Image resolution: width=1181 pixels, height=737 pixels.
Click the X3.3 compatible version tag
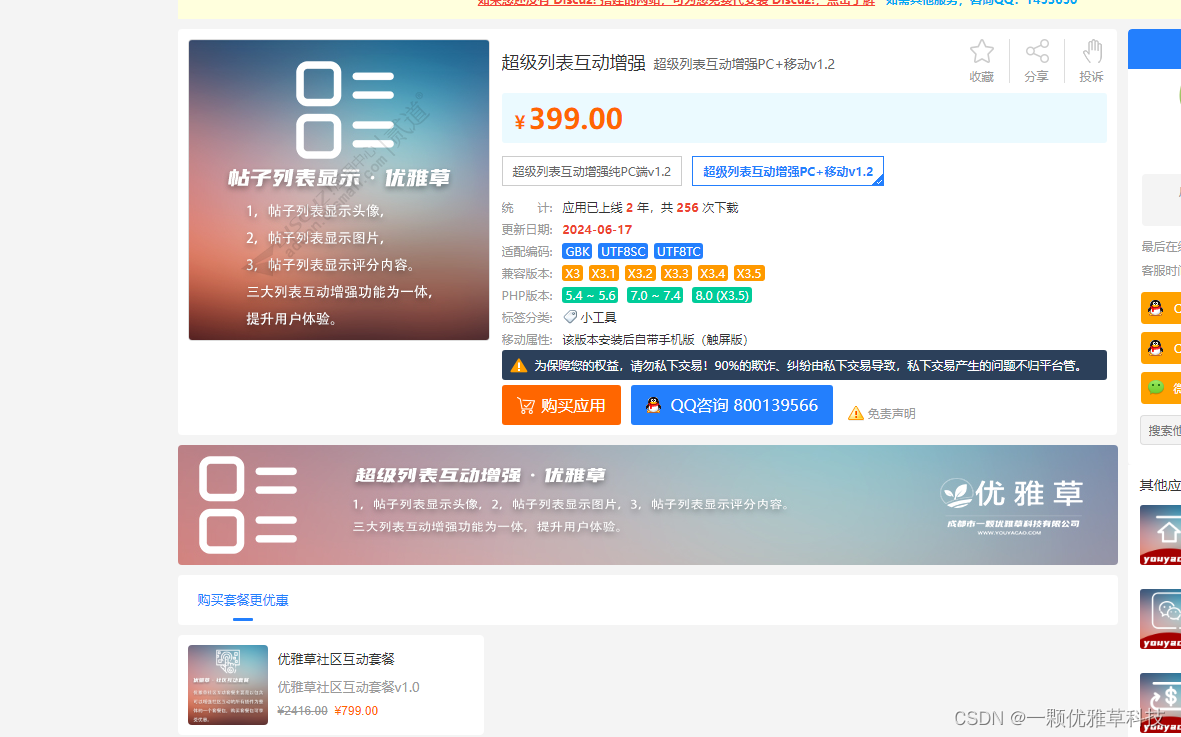[676, 273]
